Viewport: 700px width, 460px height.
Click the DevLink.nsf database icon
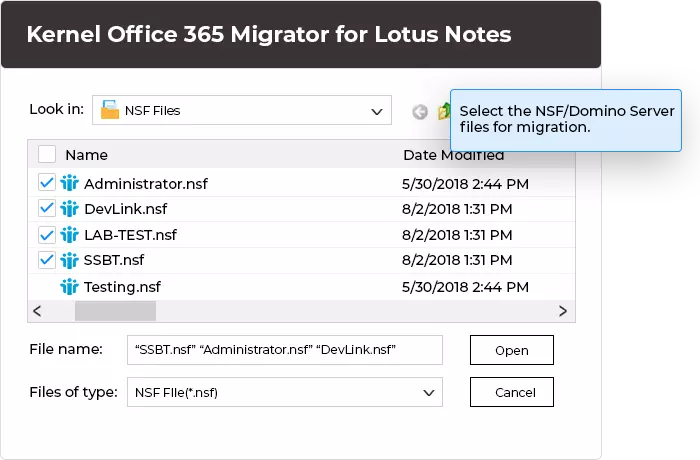click(69, 209)
